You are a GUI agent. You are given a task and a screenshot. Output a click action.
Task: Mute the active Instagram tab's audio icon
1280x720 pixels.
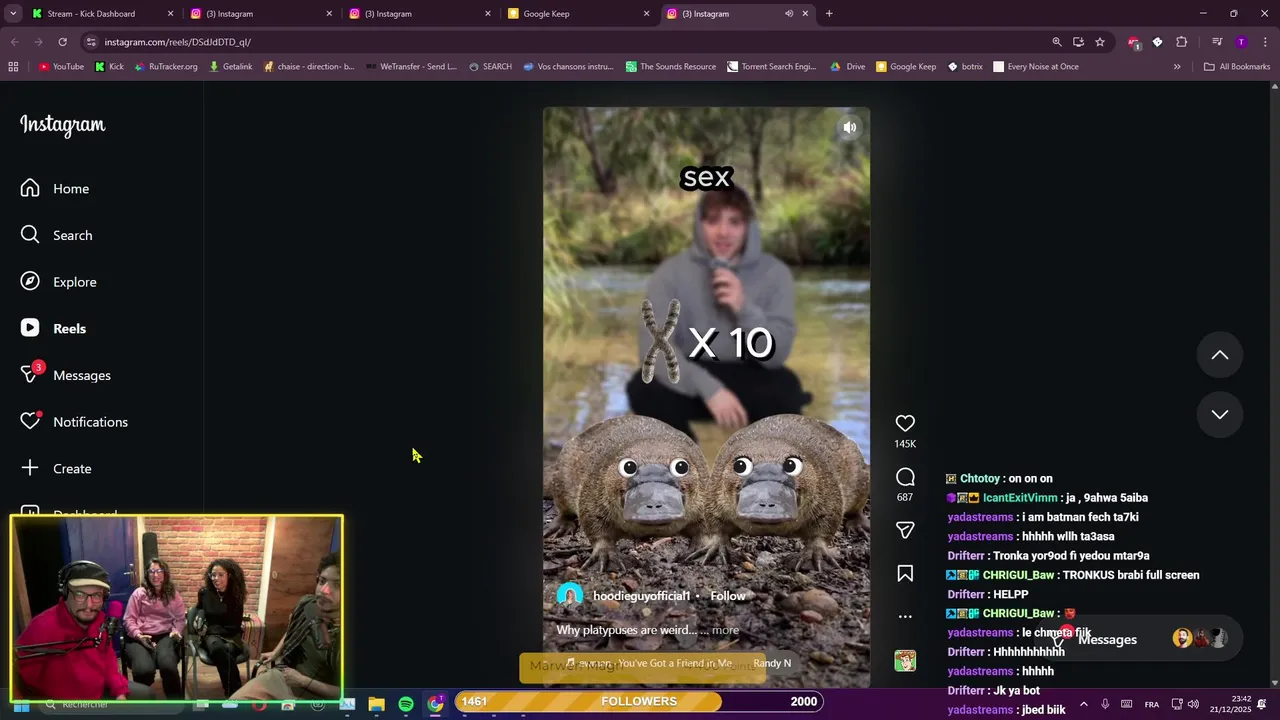click(789, 14)
